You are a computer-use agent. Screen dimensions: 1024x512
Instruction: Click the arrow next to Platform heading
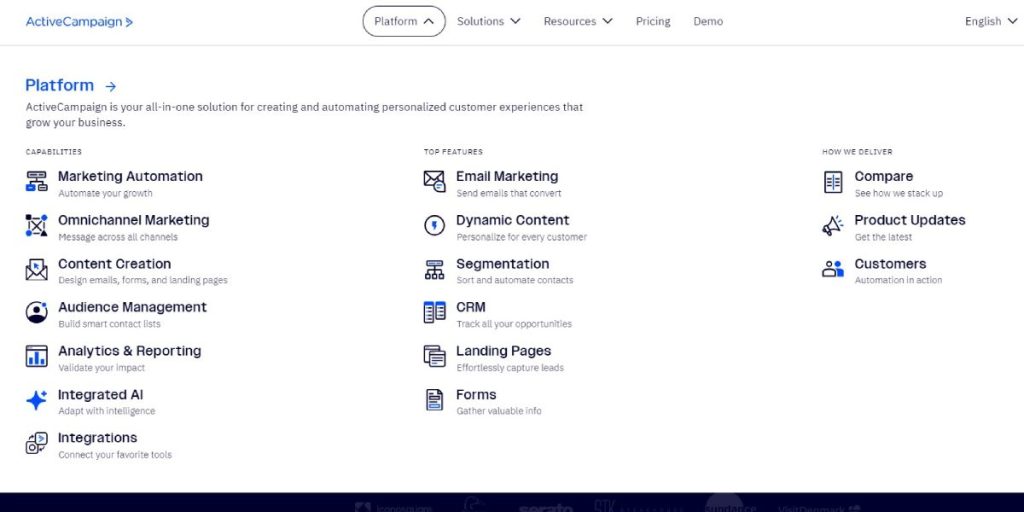[110, 86]
